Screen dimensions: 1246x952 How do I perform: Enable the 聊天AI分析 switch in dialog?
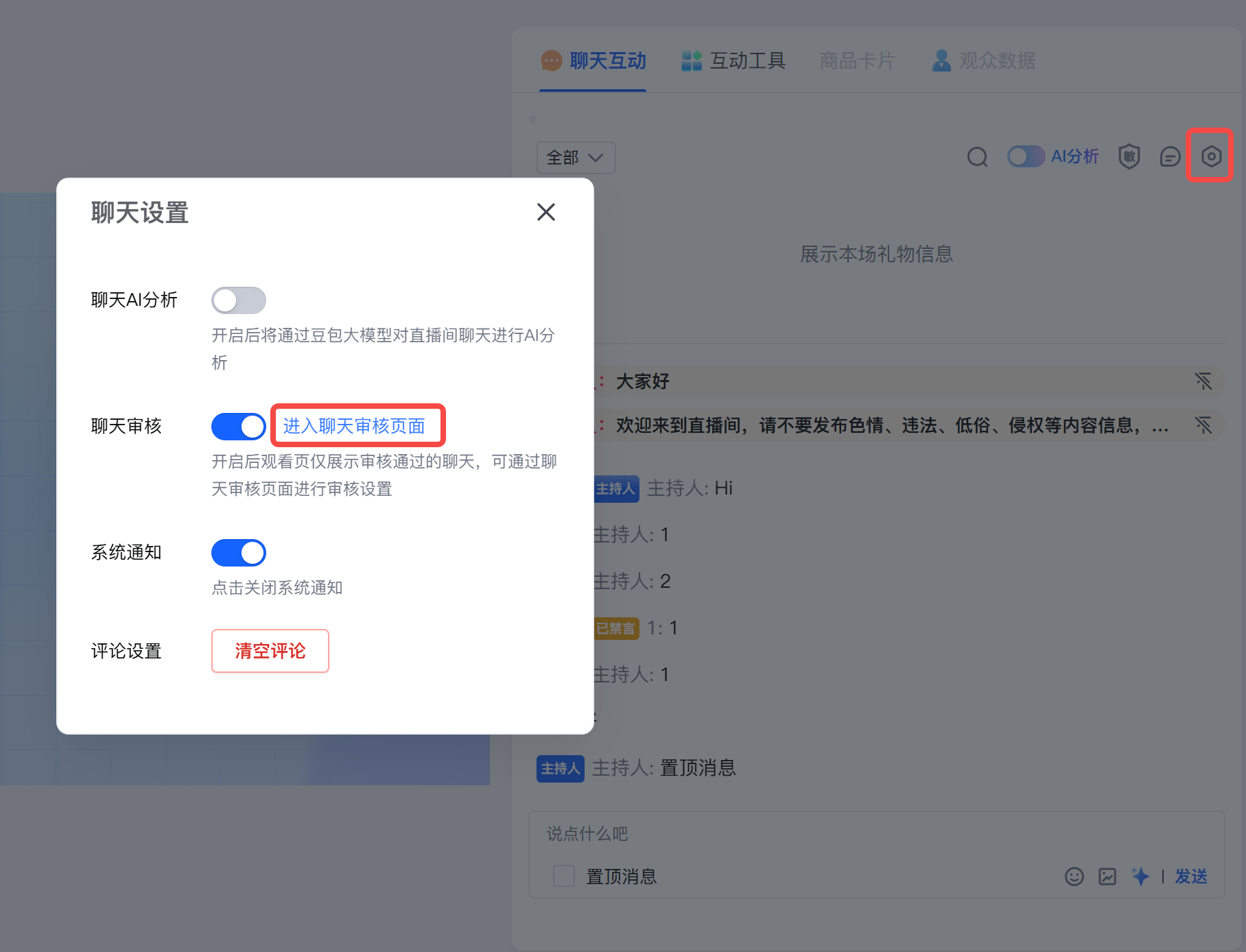[x=239, y=300]
